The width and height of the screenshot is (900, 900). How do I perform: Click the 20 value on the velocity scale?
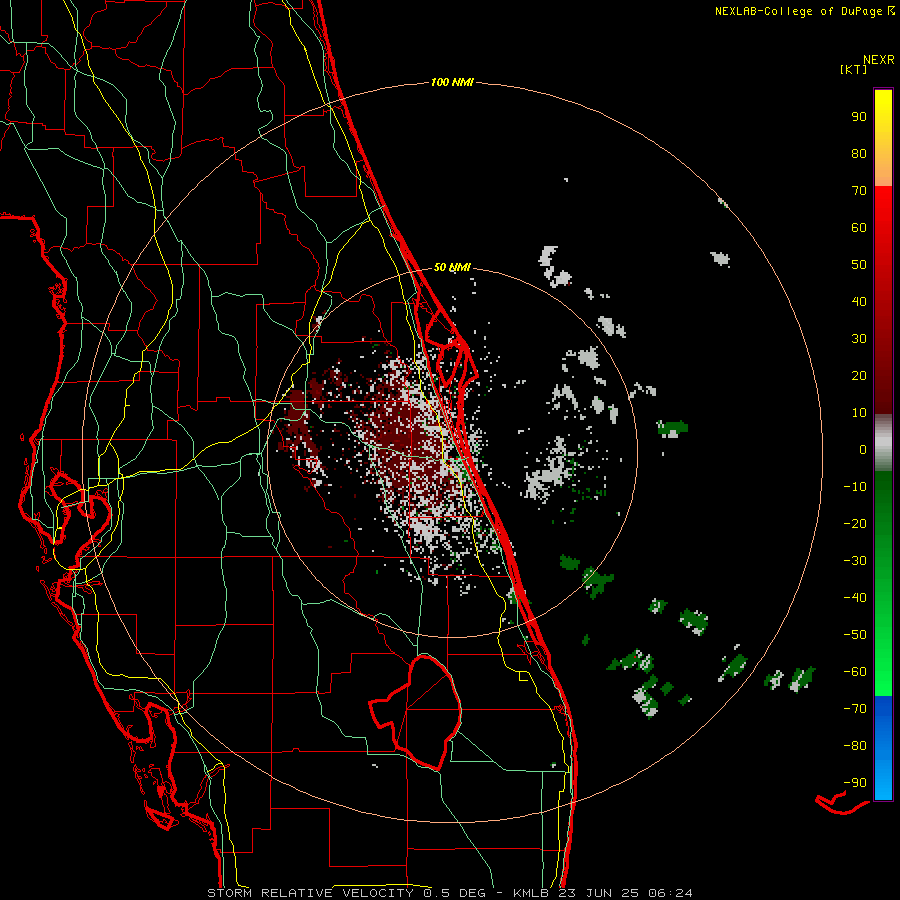coord(859,376)
